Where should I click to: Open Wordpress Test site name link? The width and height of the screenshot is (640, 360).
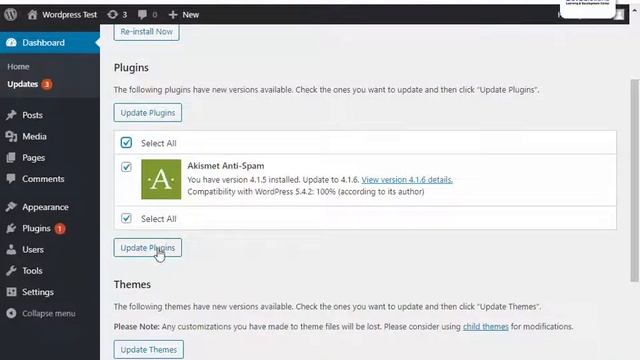tap(69, 15)
